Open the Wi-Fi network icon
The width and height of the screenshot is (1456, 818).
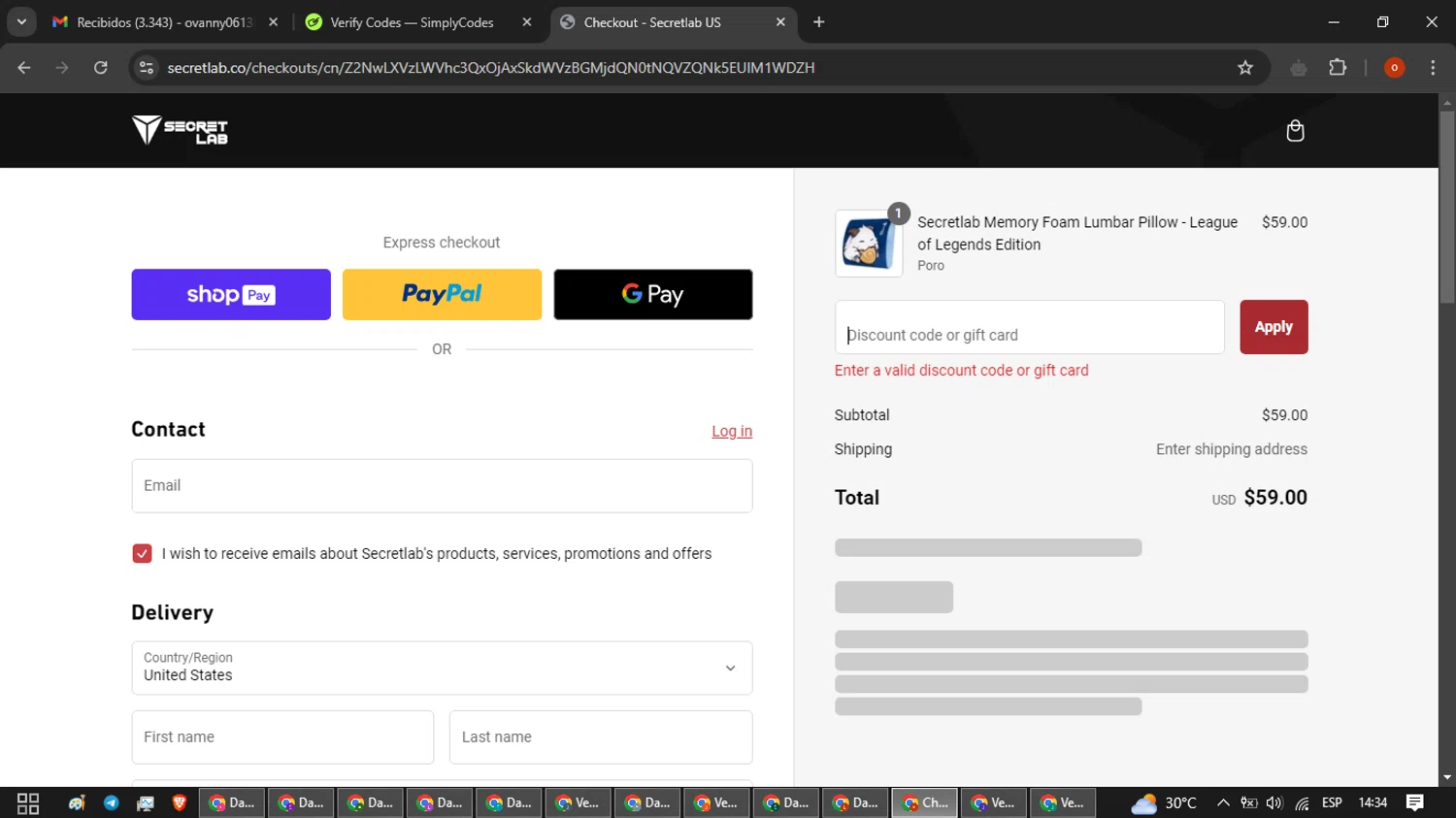click(x=1302, y=803)
